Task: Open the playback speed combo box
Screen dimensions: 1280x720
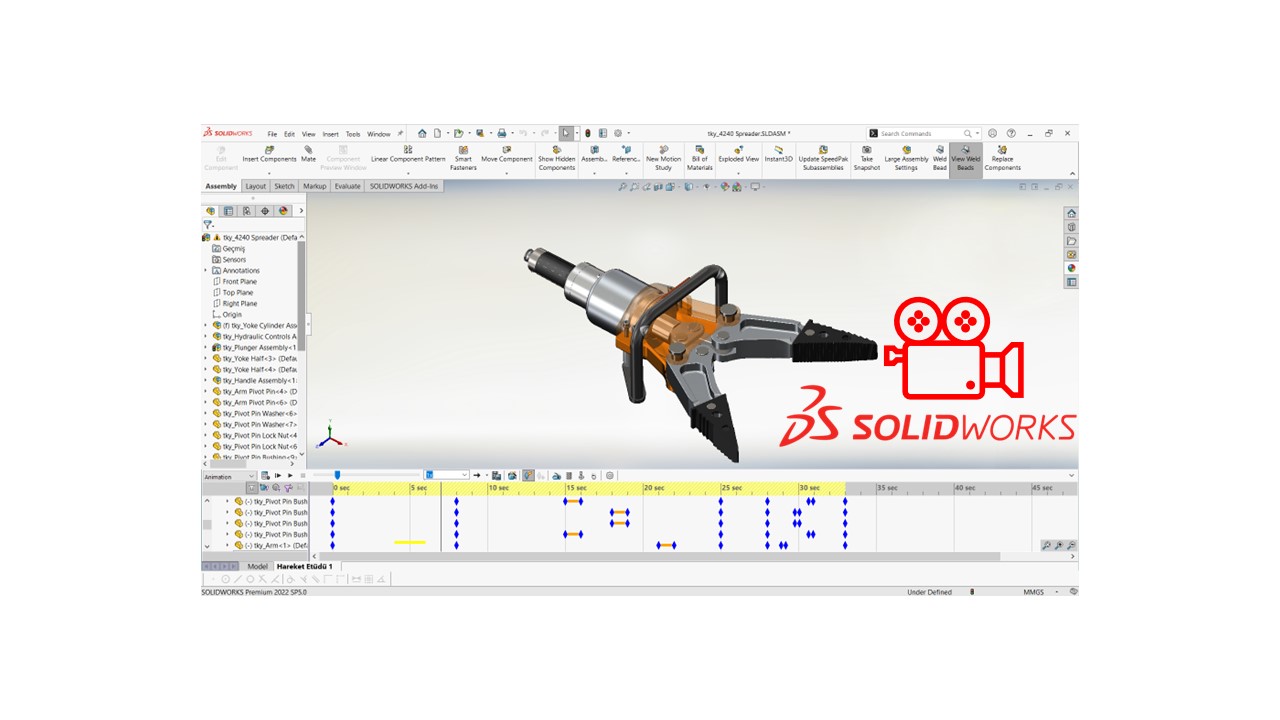Action: point(446,475)
